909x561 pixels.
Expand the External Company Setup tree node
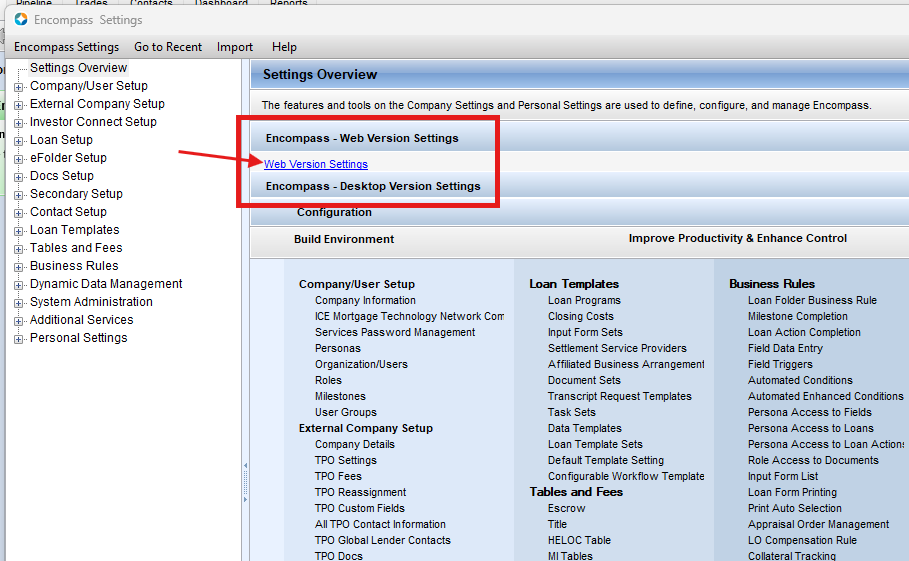(19, 105)
